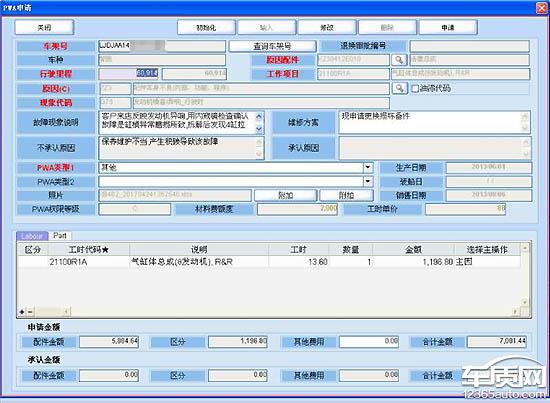550x403 pixels.
Task: Click right arrow of Labour table horizontal scrollbar
Action: click(x=515, y=311)
